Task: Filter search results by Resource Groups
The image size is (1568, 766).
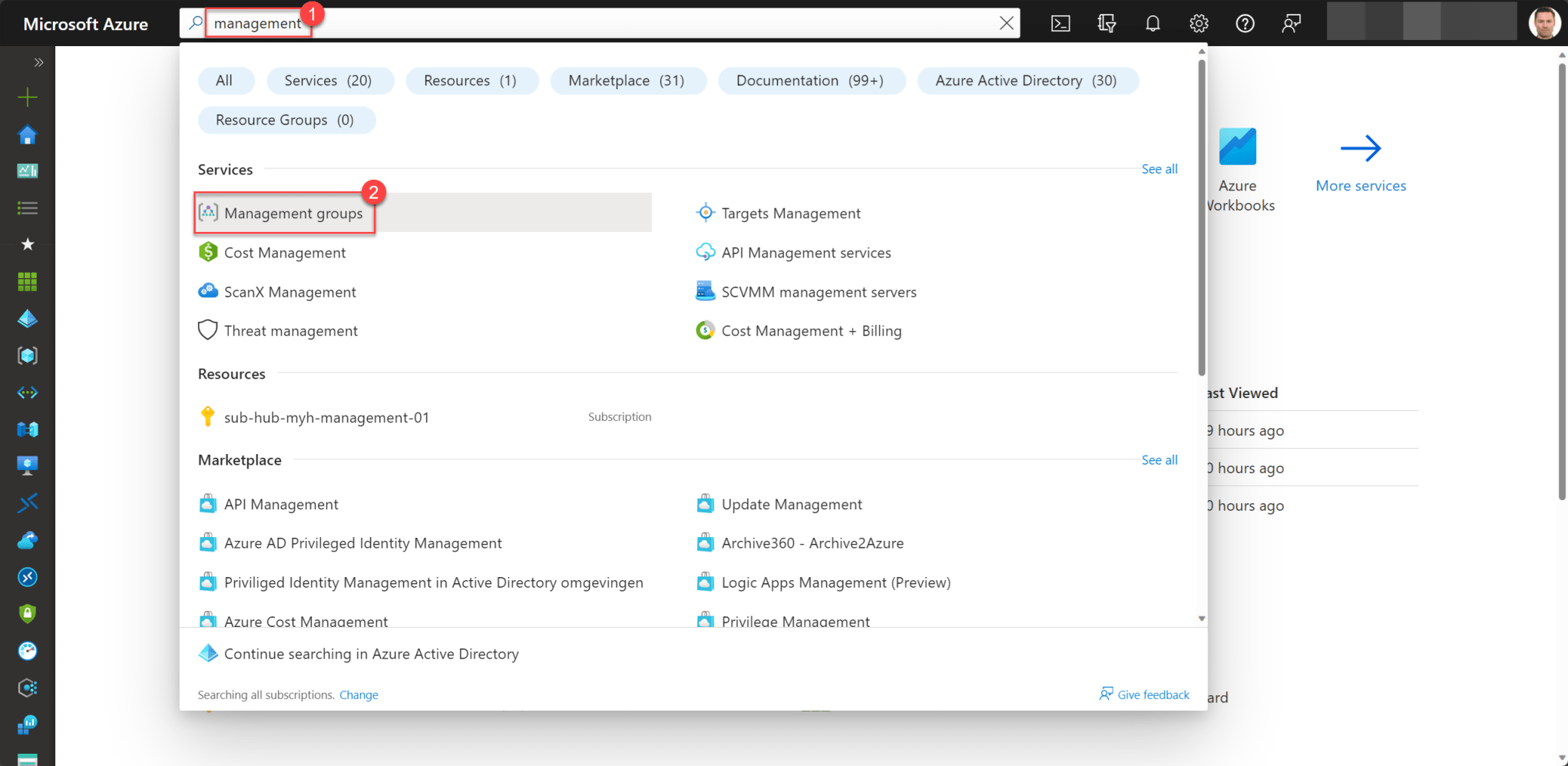Action: point(286,120)
